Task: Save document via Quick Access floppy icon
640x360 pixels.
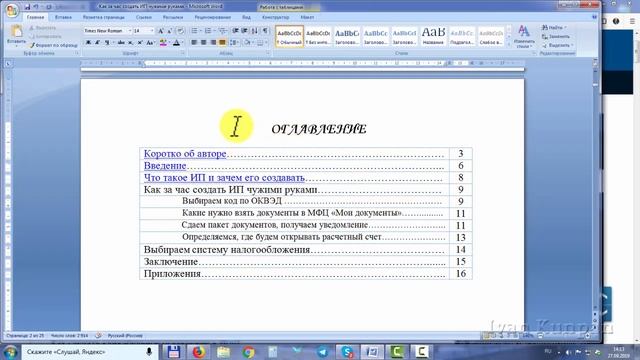Action: coord(27,7)
